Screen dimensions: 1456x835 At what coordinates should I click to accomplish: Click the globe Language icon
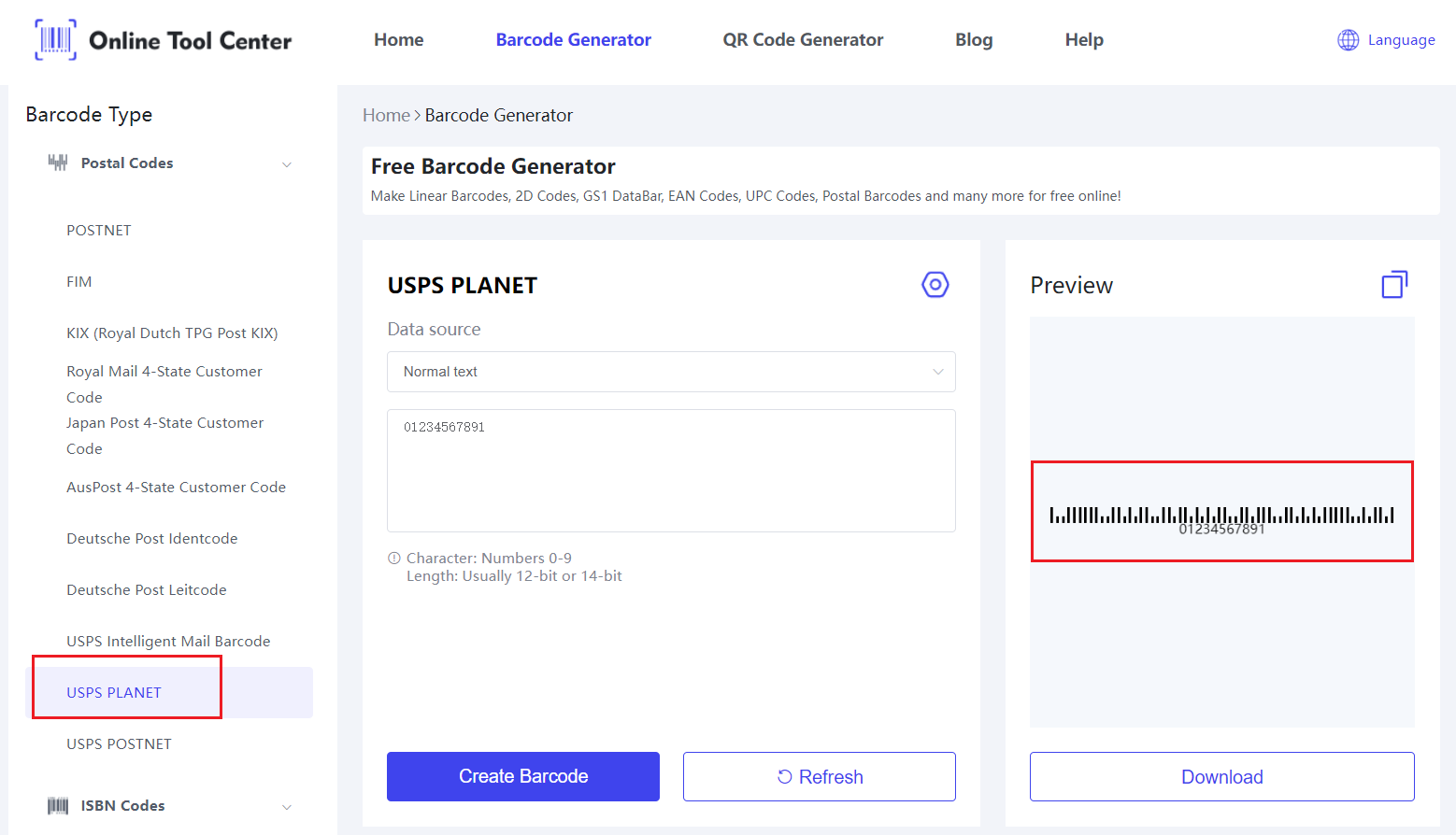[1348, 40]
